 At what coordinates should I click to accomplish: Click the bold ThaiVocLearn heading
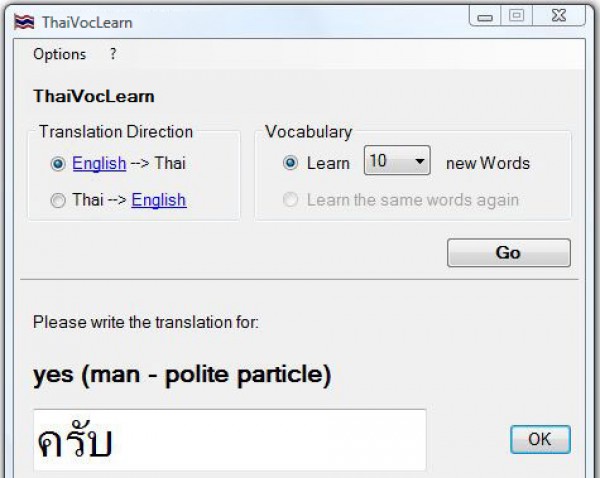pyautogui.click(x=94, y=96)
